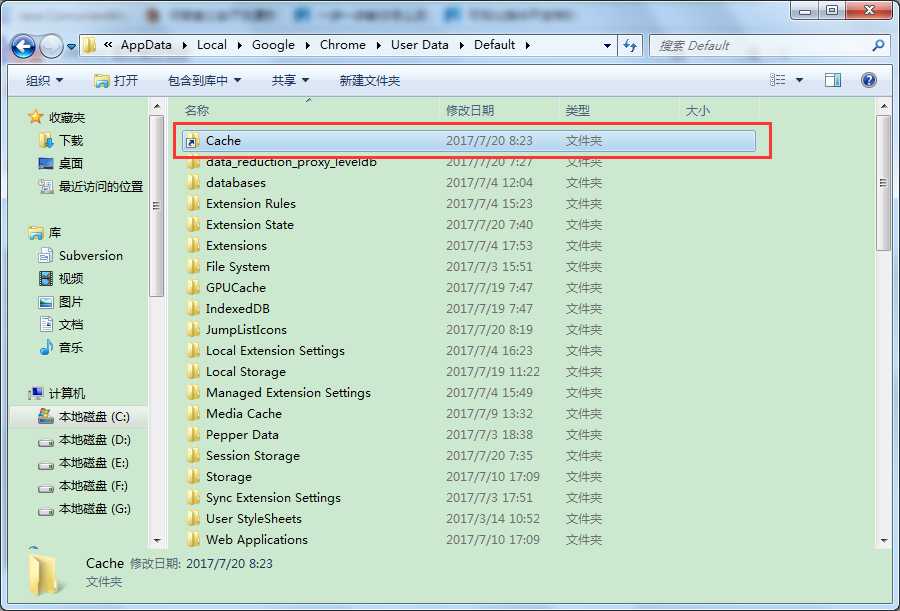Expand the address bar history dropdown

point(607,45)
